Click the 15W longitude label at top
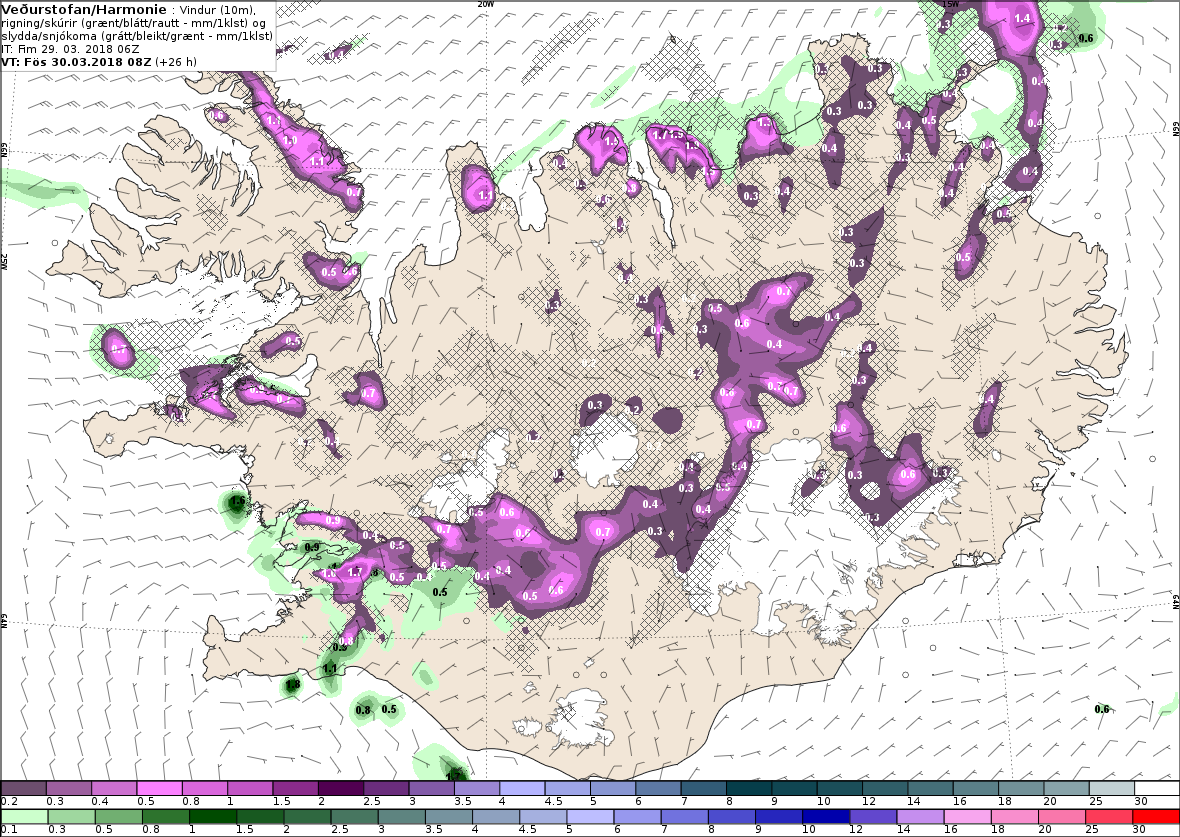This screenshot has width=1180, height=837. click(x=951, y=4)
